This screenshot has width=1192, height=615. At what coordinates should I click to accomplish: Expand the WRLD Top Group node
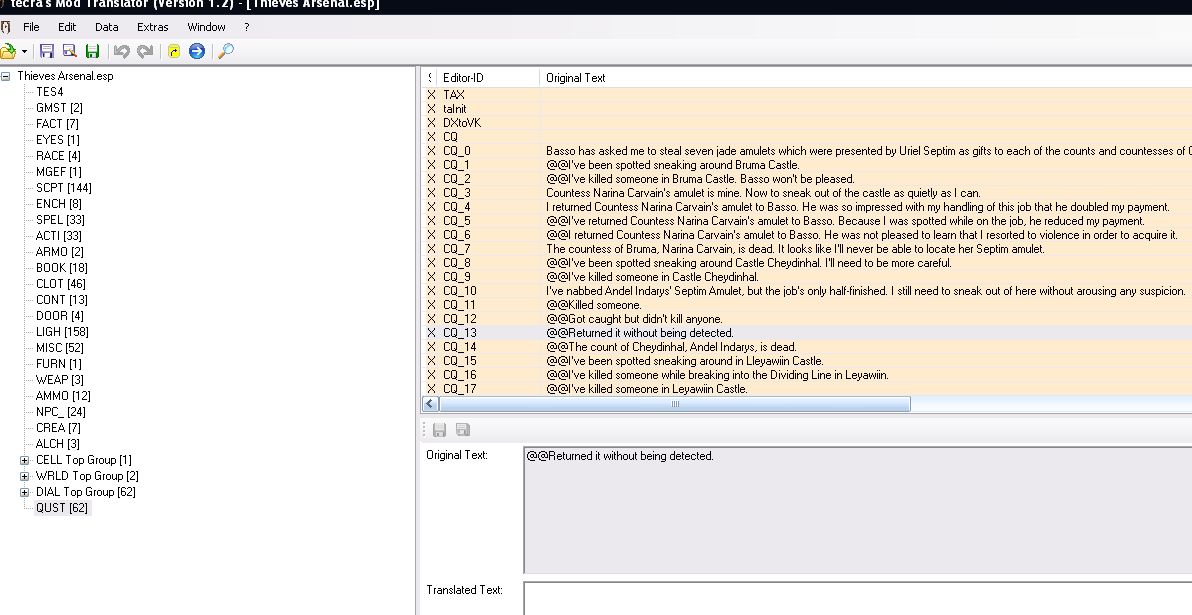click(x=24, y=476)
